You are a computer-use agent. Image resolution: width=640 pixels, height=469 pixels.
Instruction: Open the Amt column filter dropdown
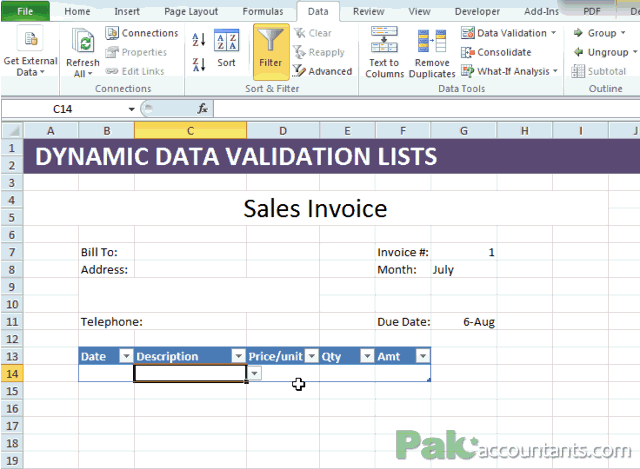point(423,356)
